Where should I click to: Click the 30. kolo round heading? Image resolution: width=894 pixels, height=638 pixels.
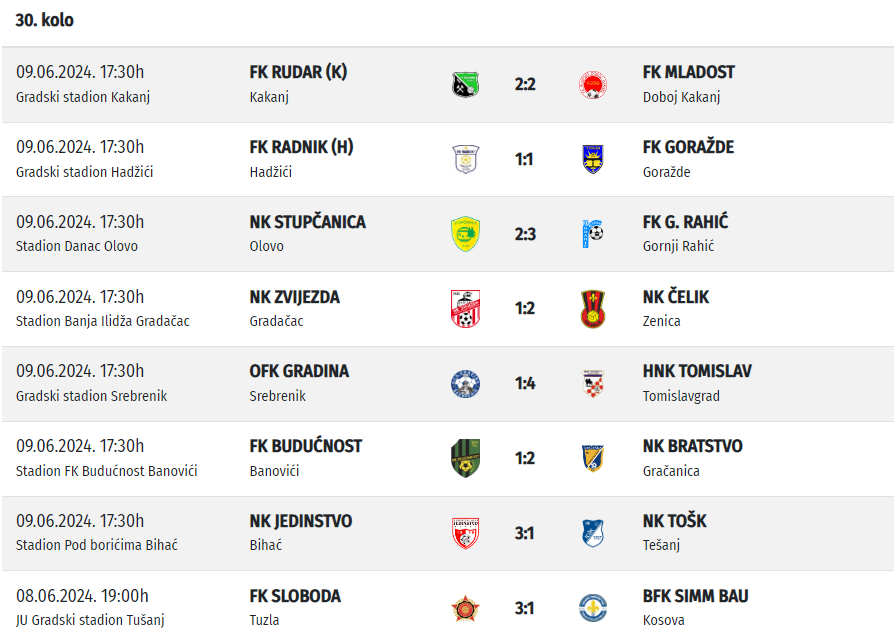(x=45, y=20)
